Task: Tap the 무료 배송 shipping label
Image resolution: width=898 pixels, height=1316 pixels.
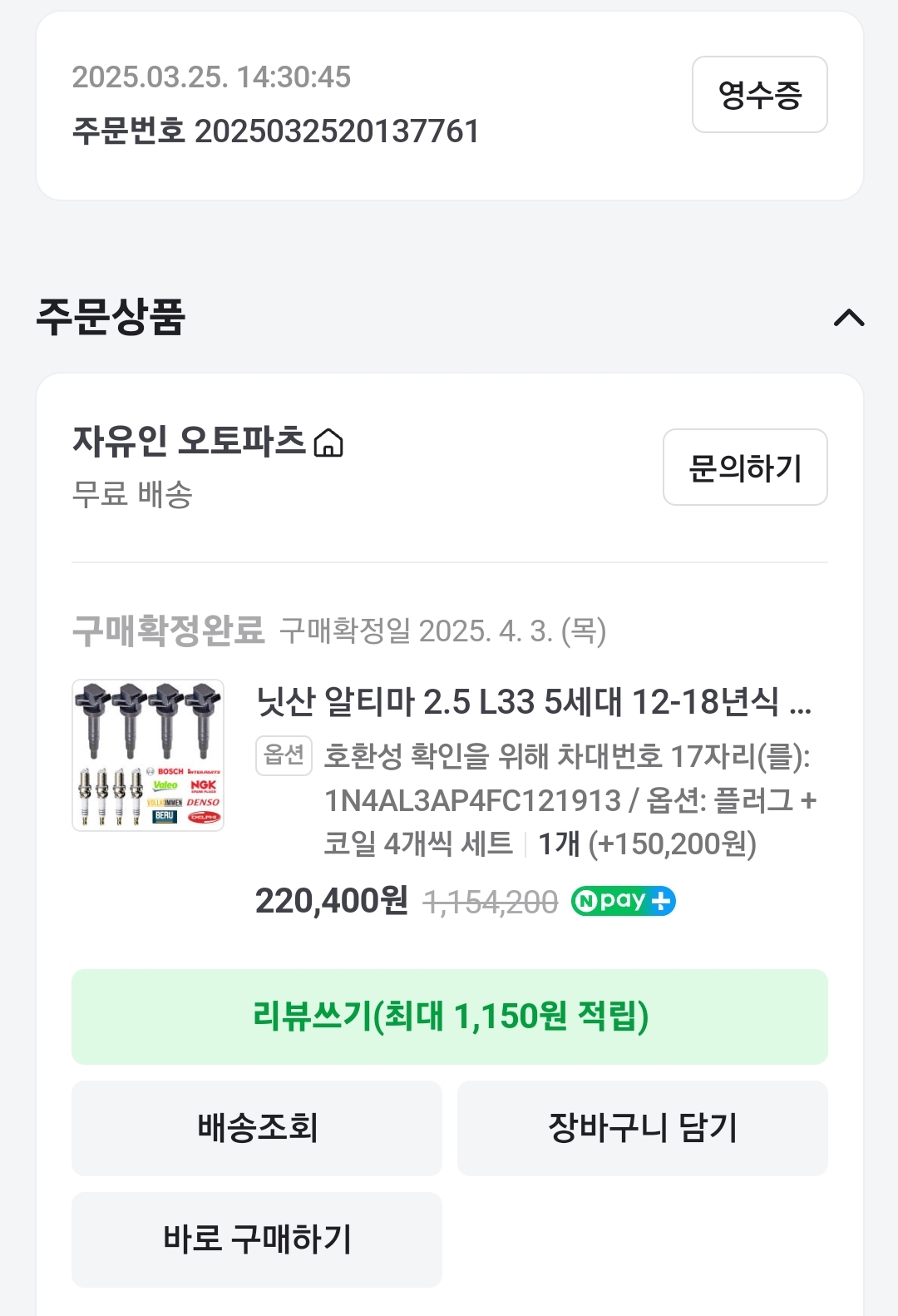Action: point(132,495)
